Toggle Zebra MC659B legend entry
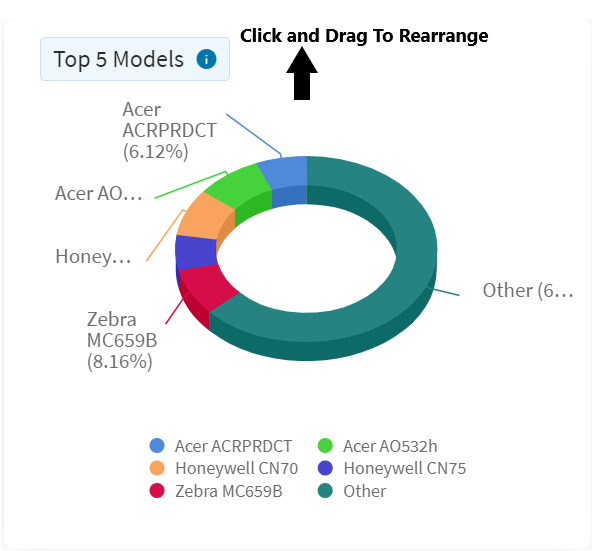 click(x=216, y=491)
